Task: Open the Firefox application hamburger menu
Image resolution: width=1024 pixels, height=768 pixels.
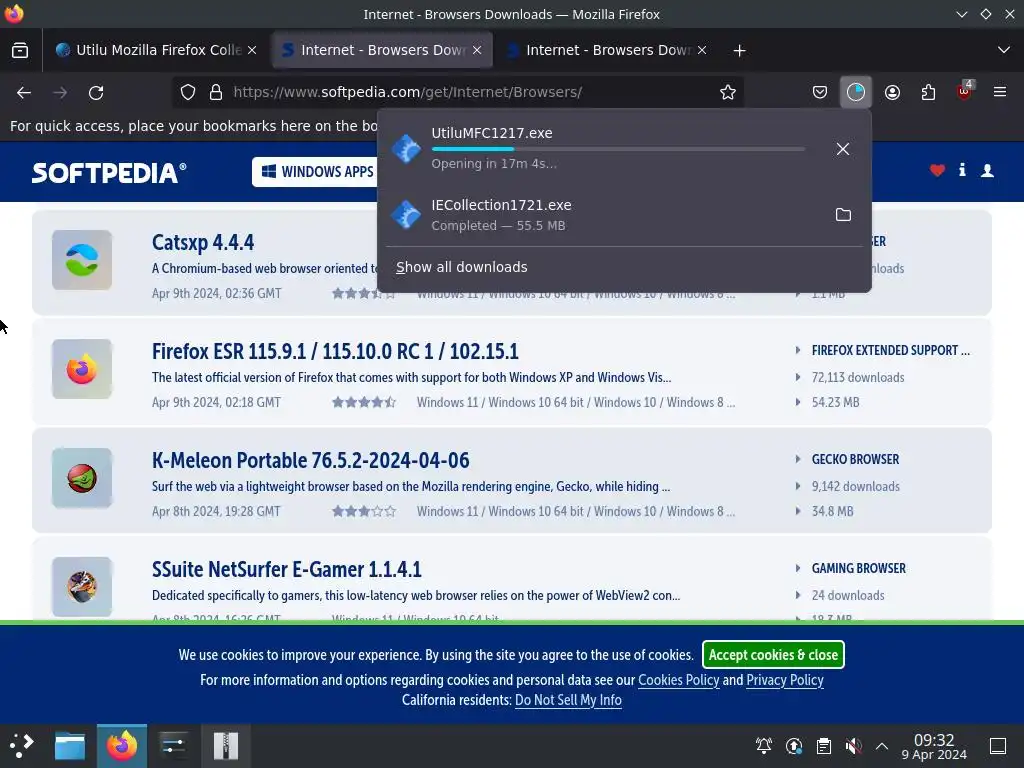Action: click(x=1000, y=92)
